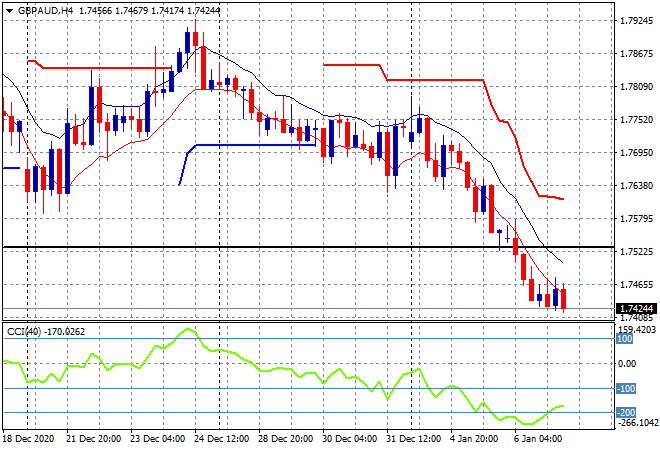Image resolution: width=660 pixels, height=450 pixels.
Task: Click the CCI -200 level marker
Action: [x=626, y=413]
